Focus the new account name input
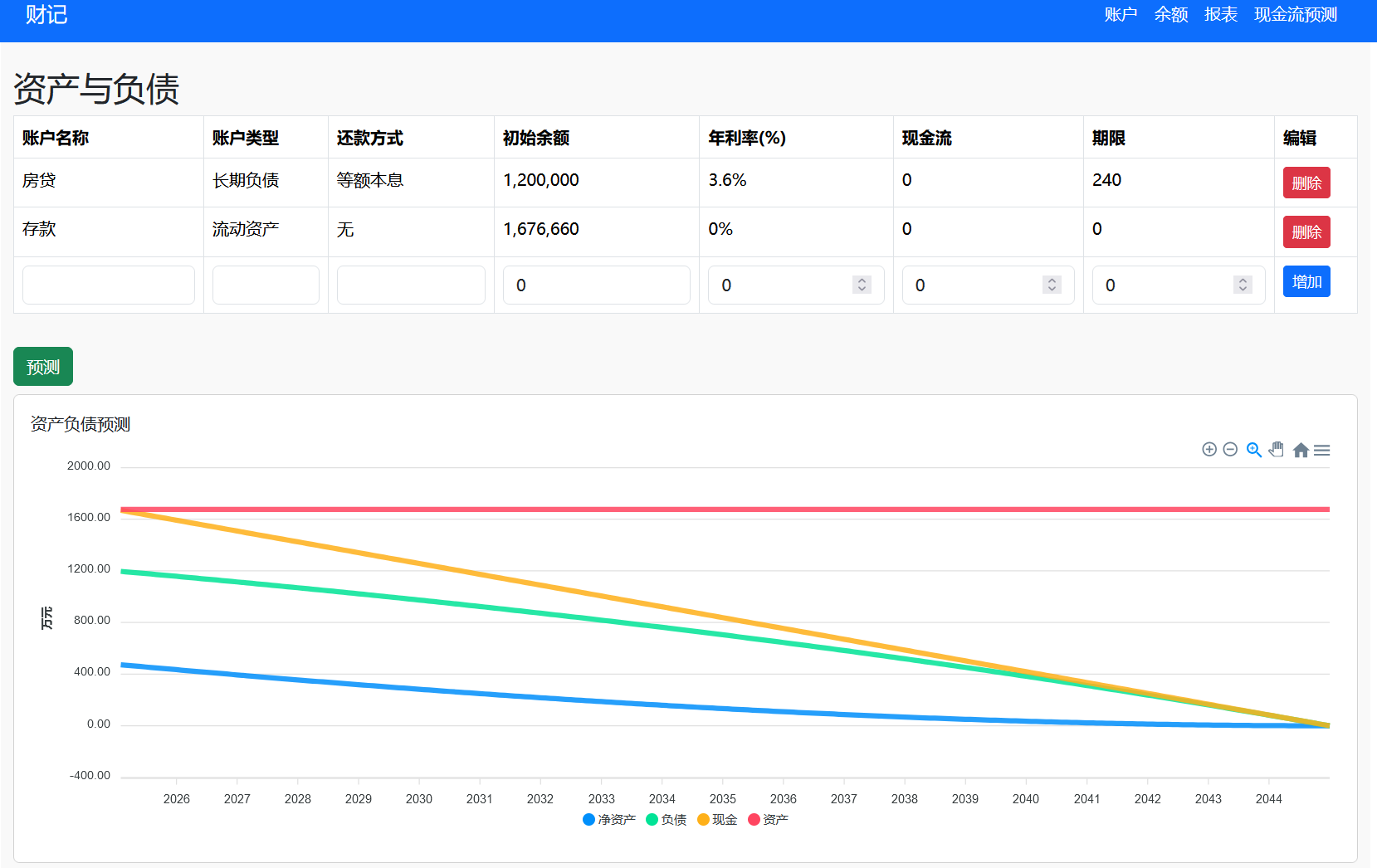Image resolution: width=1377 pixels, height=868 pixels. point(109,285)
